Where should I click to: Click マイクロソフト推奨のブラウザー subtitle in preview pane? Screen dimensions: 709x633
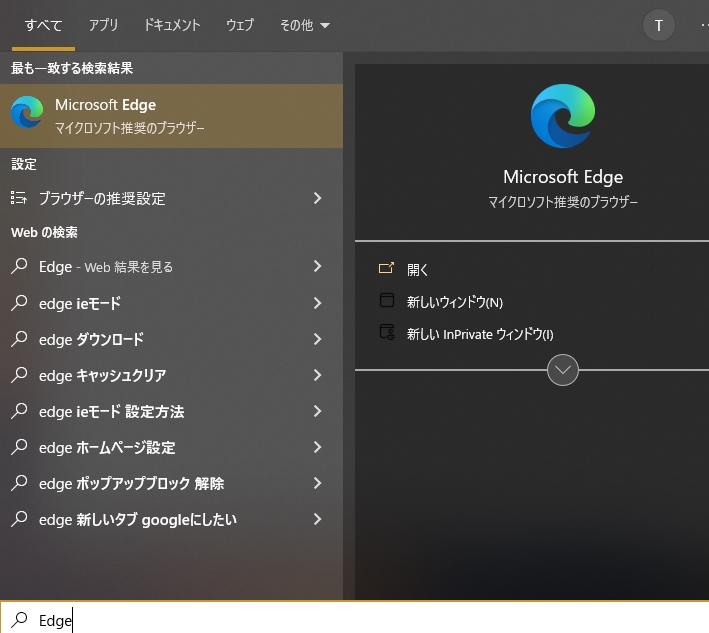click(x=562, y=202)
